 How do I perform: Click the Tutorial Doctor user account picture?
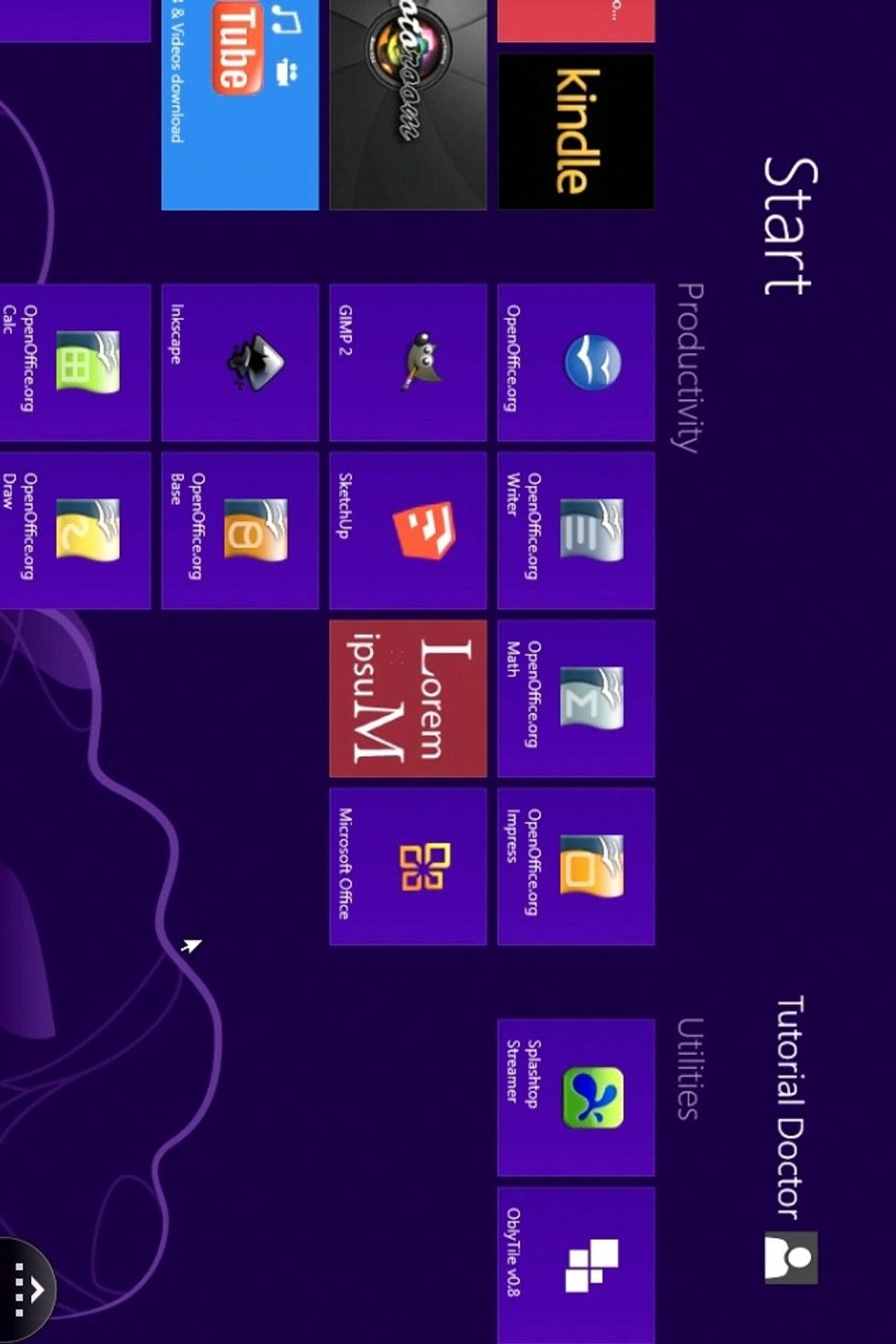(x=791, y=1257)
